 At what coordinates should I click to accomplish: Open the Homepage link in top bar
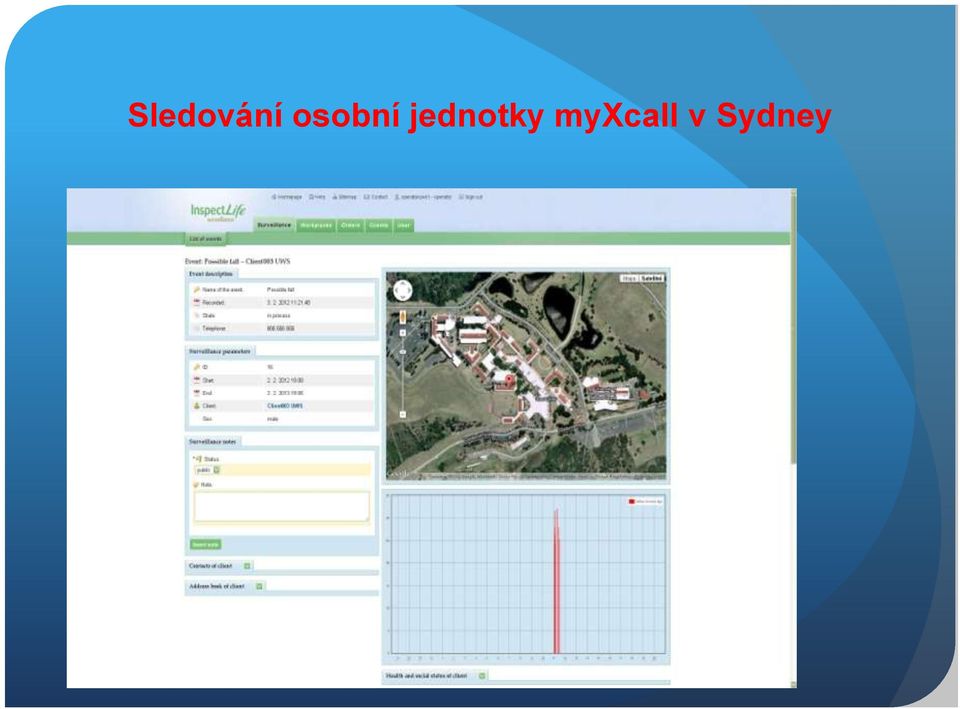click(x=287, y=197)
